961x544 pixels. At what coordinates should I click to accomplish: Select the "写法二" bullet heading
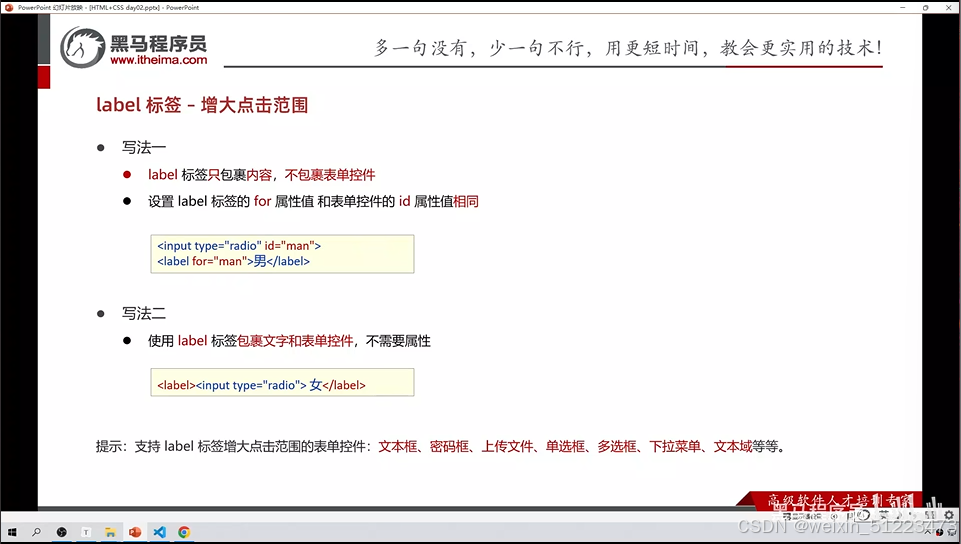point(143,314)
